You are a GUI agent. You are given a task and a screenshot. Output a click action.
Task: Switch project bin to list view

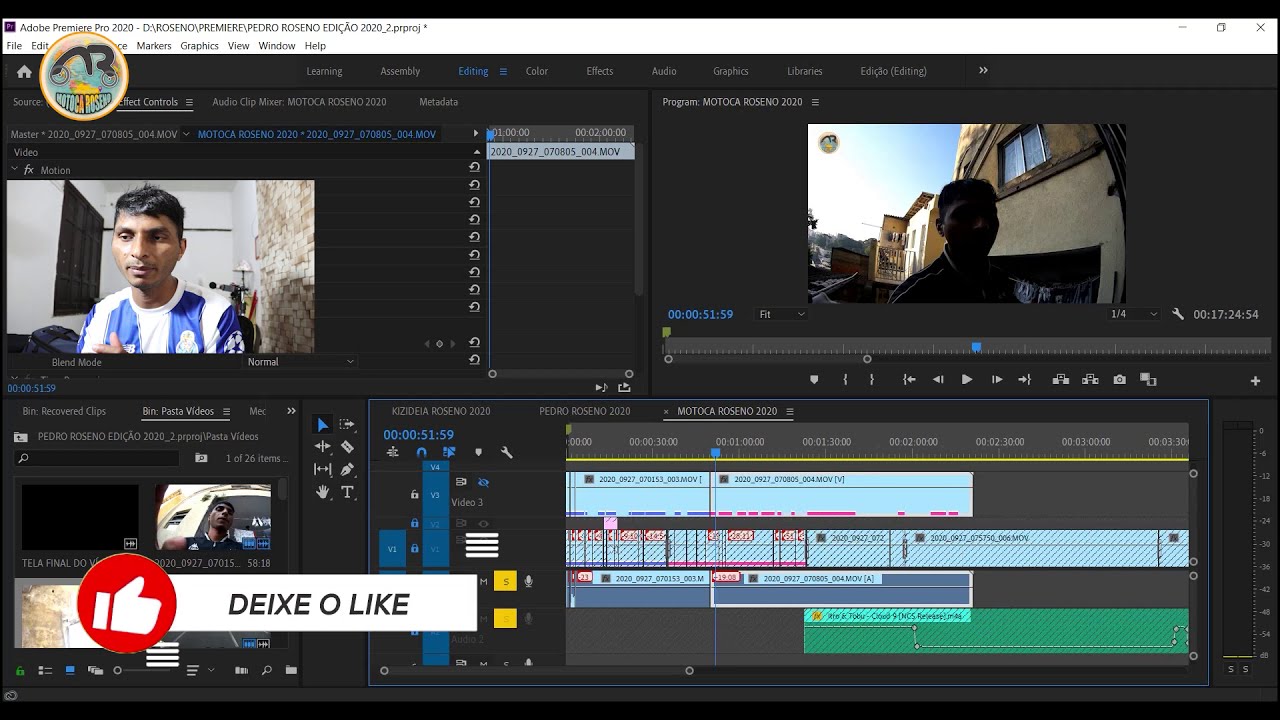(x=45, y=671)
